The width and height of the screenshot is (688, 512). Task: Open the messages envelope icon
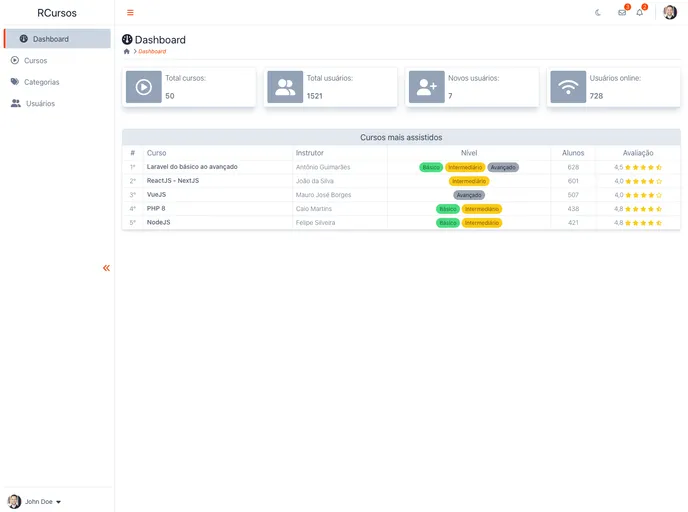pyautogui.click(x=622, y=13)
